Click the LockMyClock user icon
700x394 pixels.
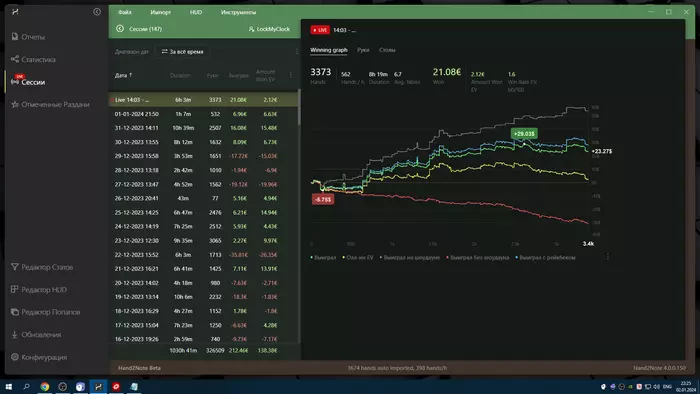pyautogui.click(x=251, y=29)
